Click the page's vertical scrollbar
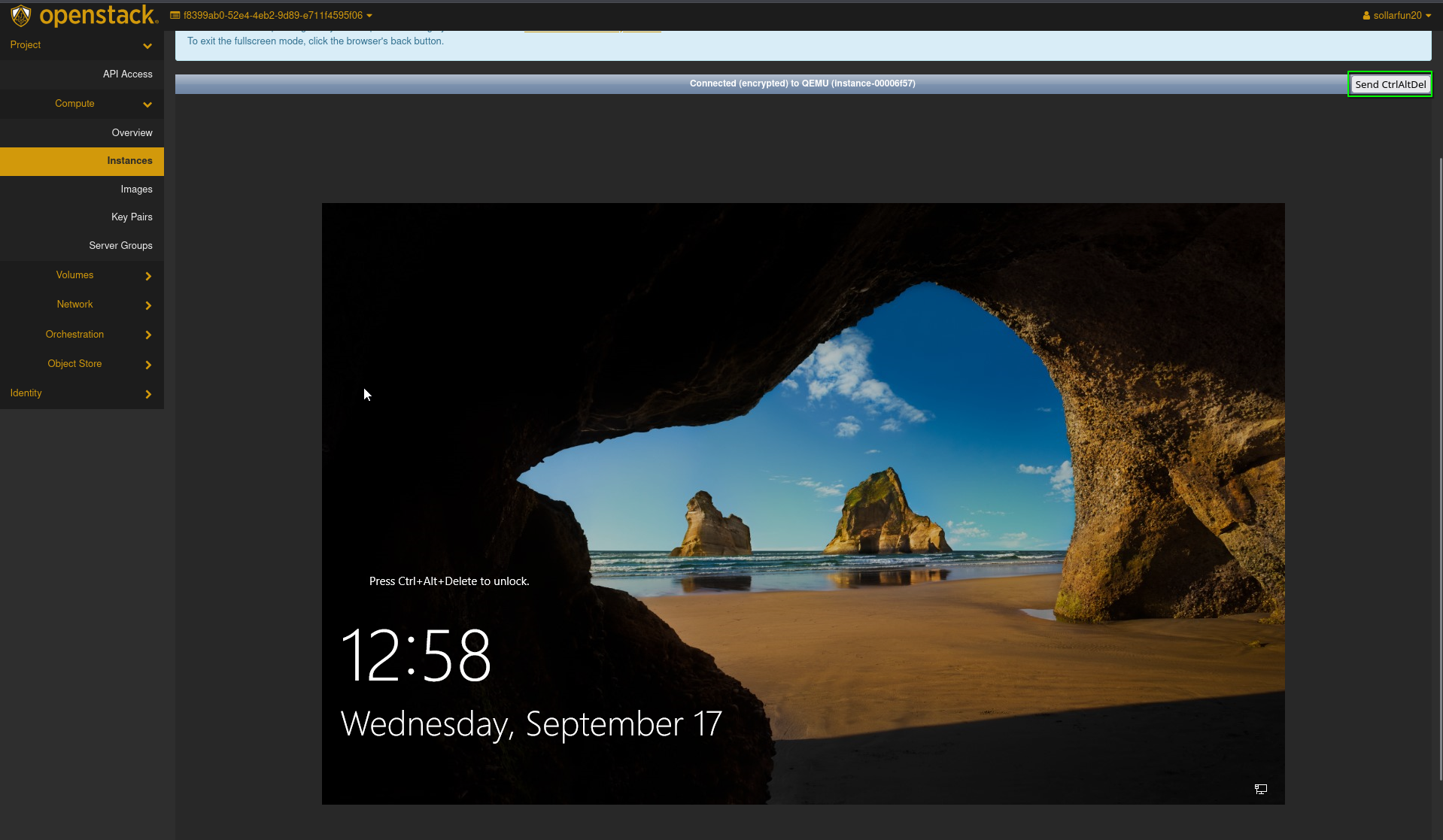The image size is (1443, 840). pyautogui.click(x=1440, y=466)
